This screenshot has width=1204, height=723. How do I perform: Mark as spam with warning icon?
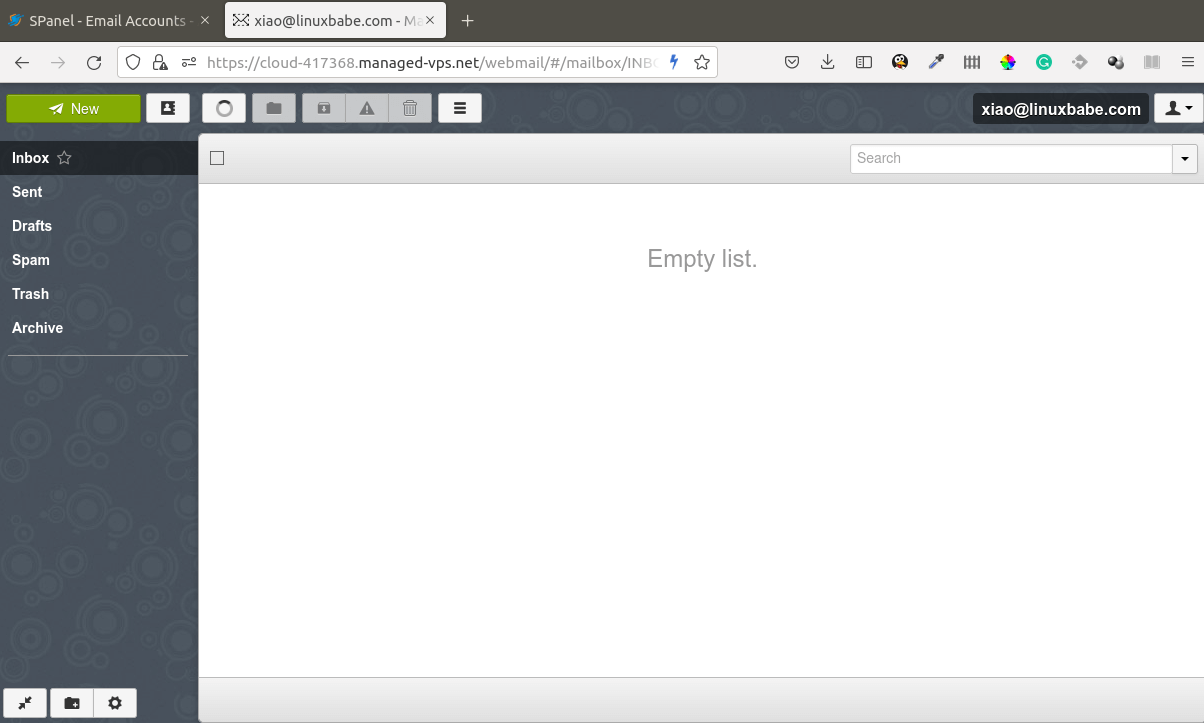click(367, 108)
